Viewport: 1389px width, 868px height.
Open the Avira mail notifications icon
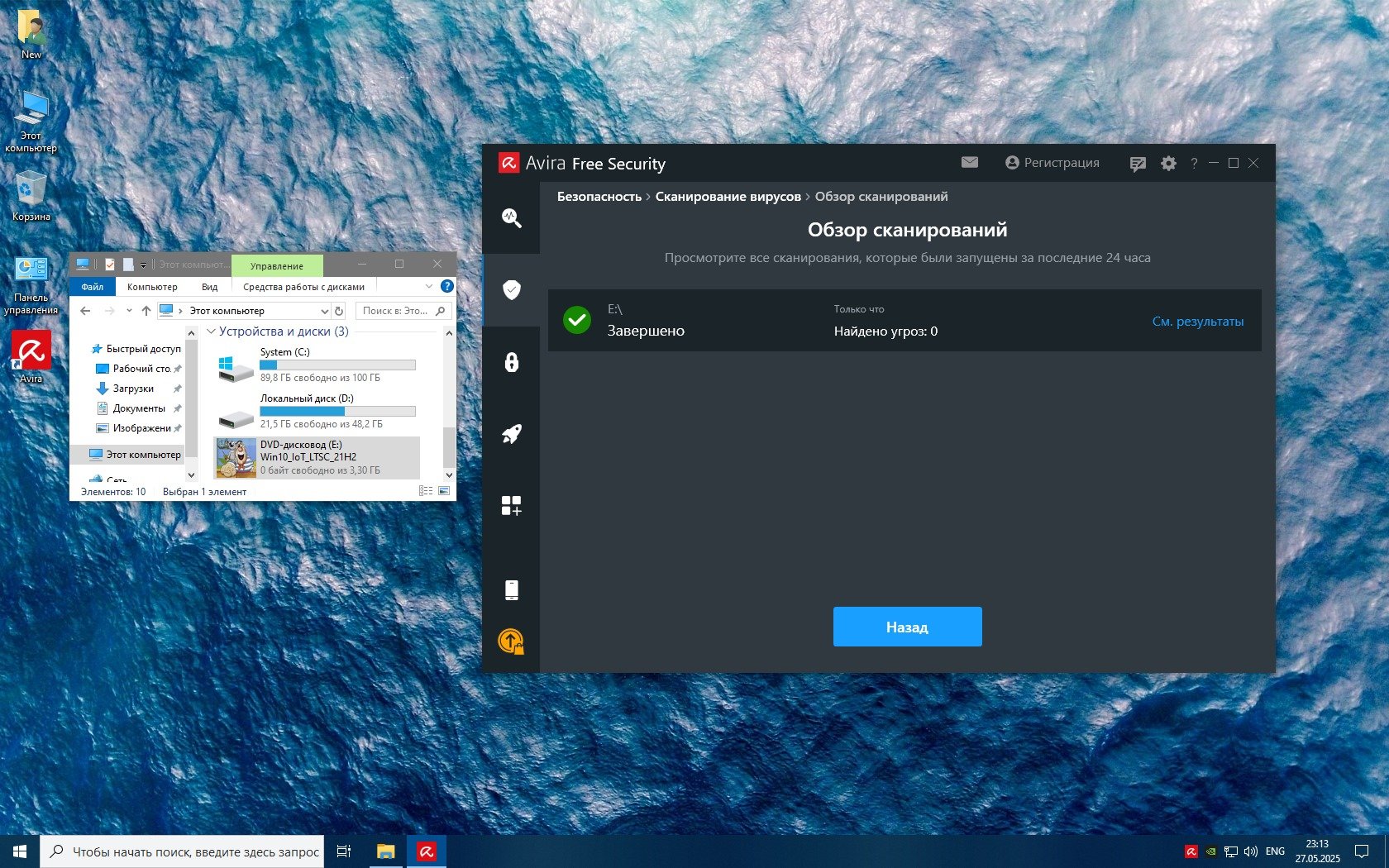[x=969, y=163]
